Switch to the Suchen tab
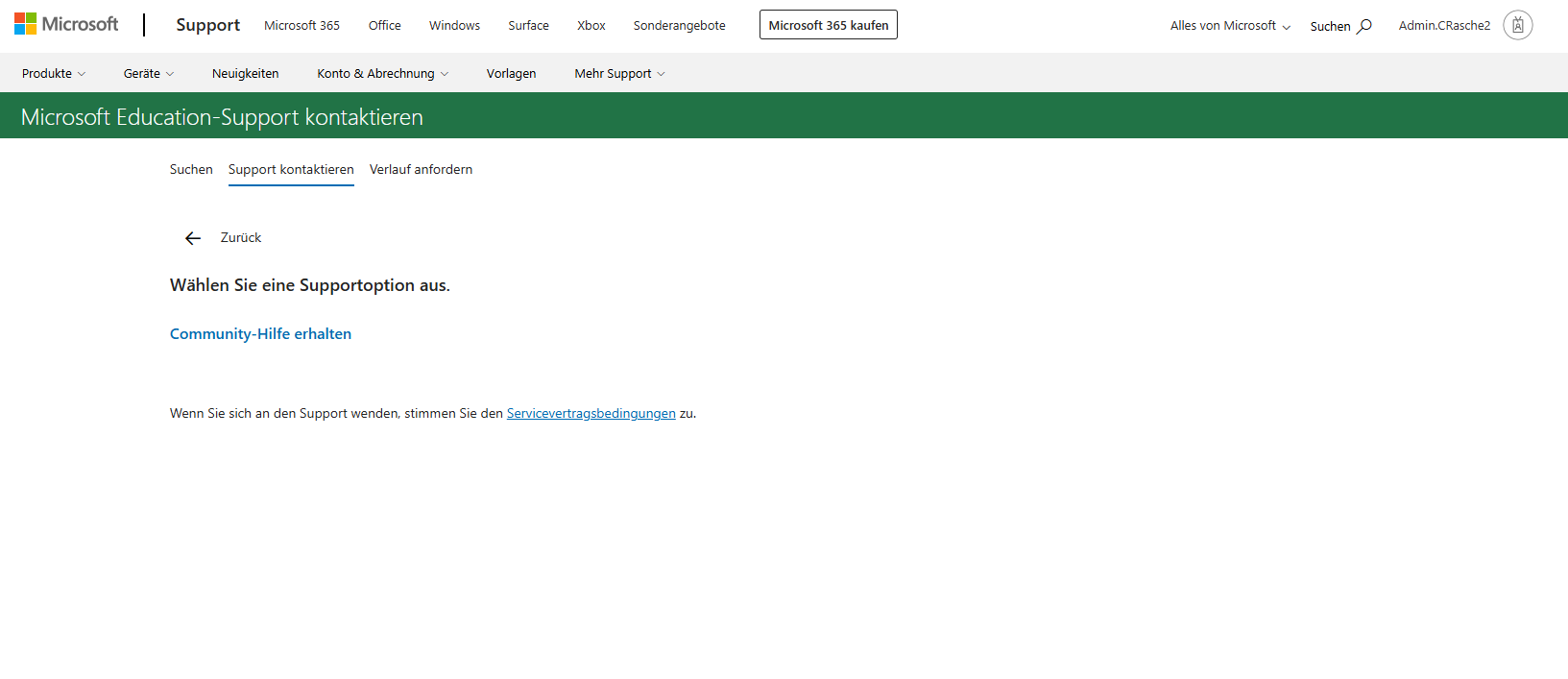This screenshot has width=1568, height=679. tap(191, 170)
